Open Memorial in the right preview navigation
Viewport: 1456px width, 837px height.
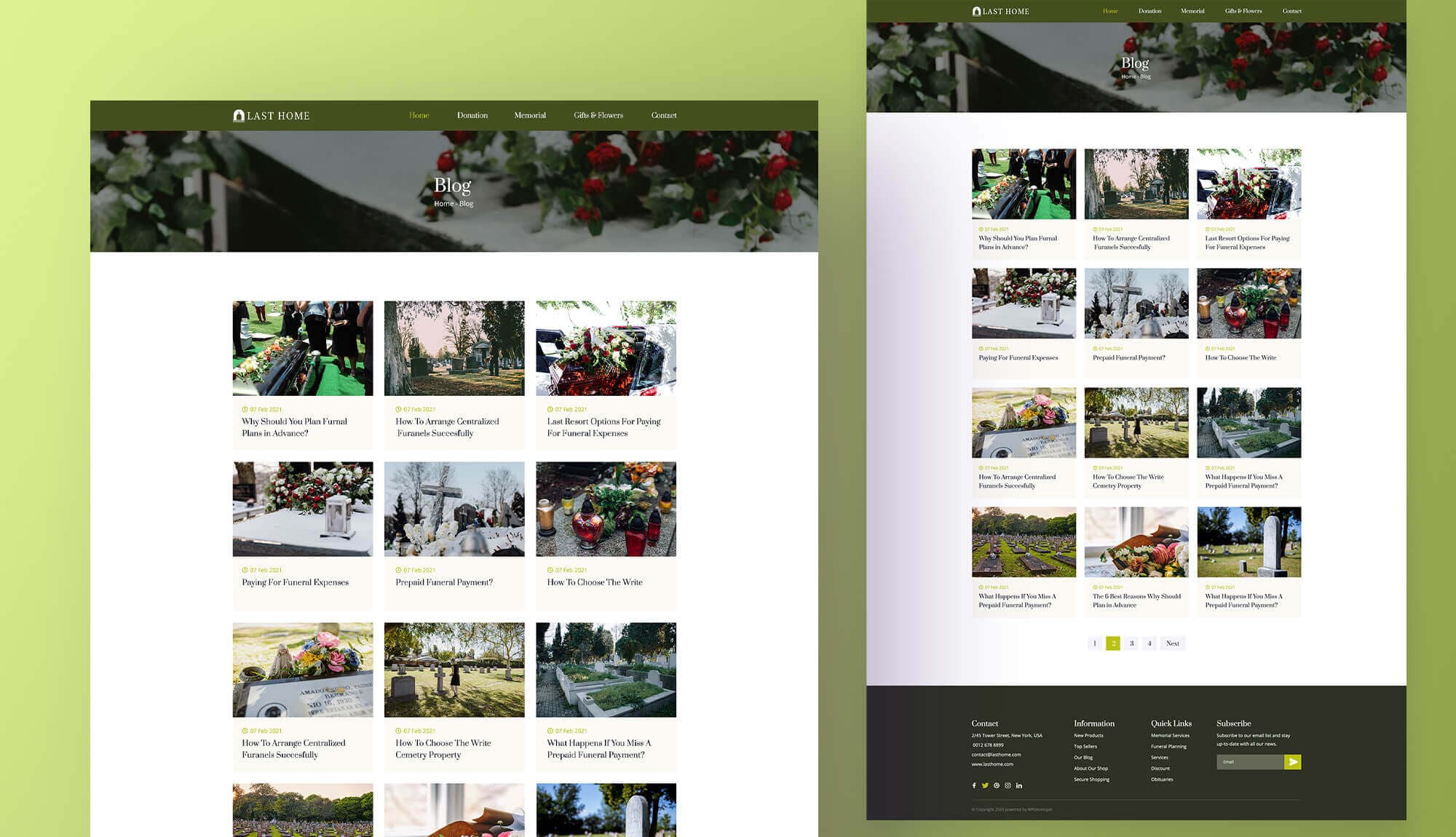tap(1192, 11)
